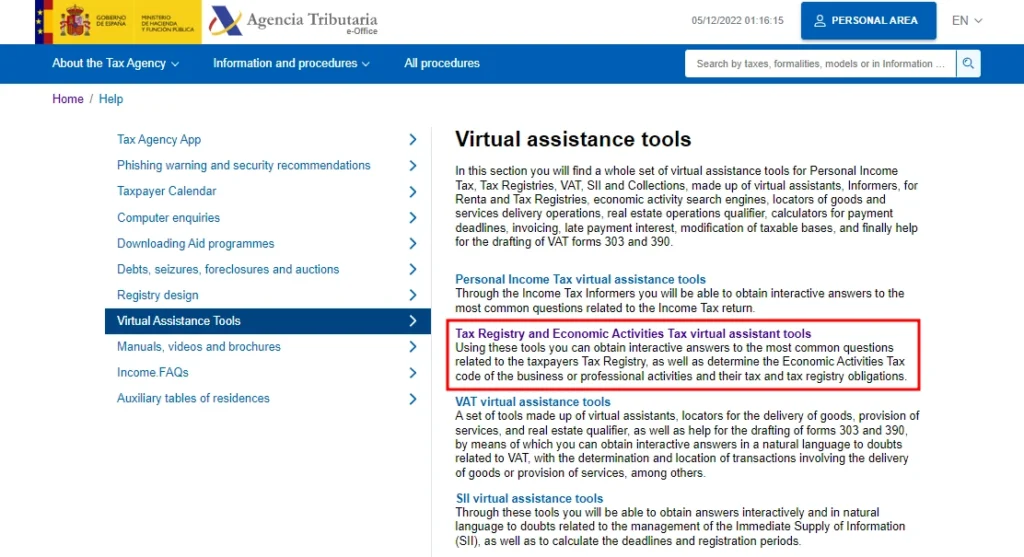Open the All procedures menu item

(441, 63)
